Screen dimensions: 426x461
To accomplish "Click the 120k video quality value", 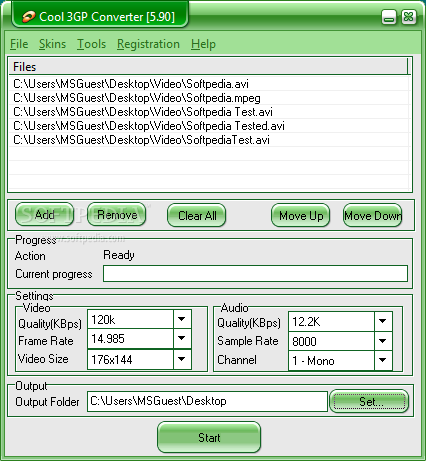I will (103, 320).
